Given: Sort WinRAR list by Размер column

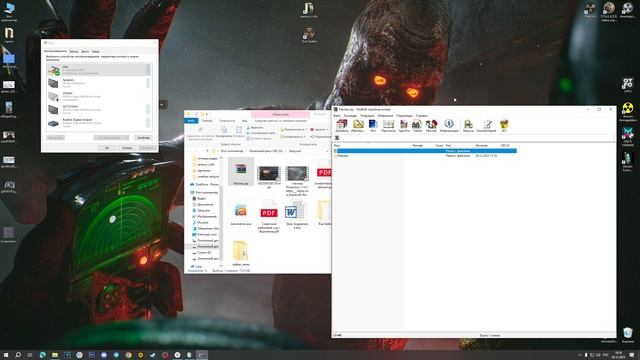Looking at the screenshot, I should coord(418,146).
